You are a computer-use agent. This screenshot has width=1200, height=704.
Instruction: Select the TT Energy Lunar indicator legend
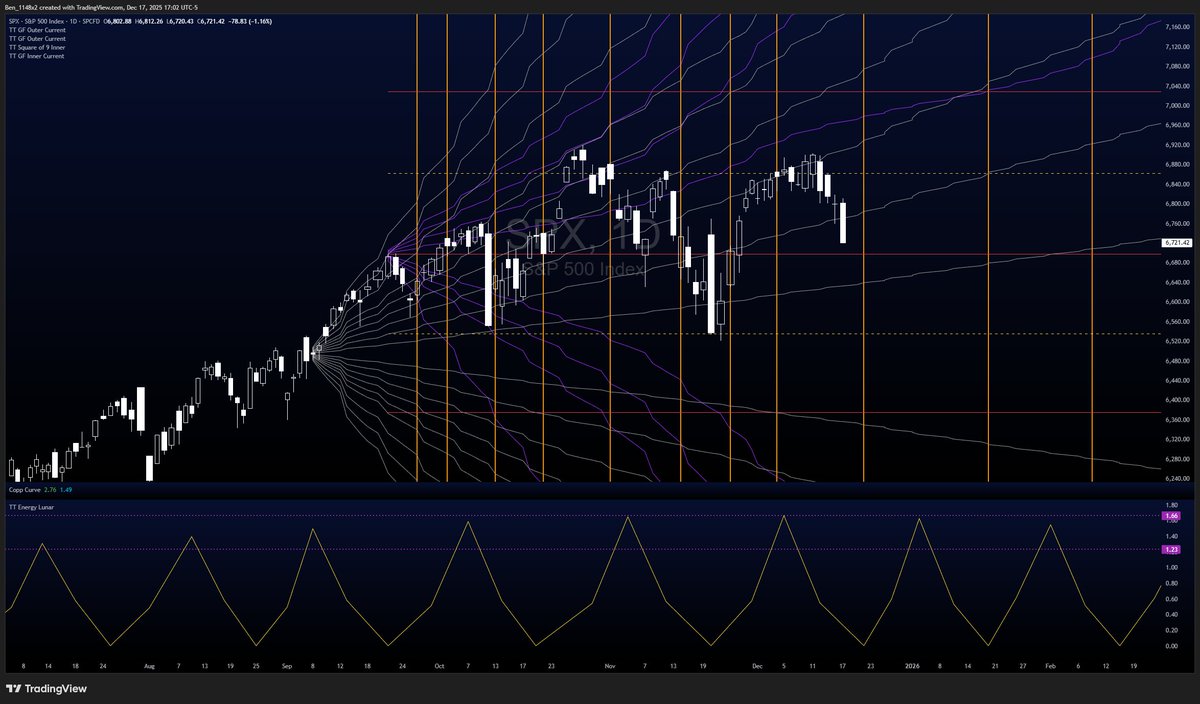(31, 508)
